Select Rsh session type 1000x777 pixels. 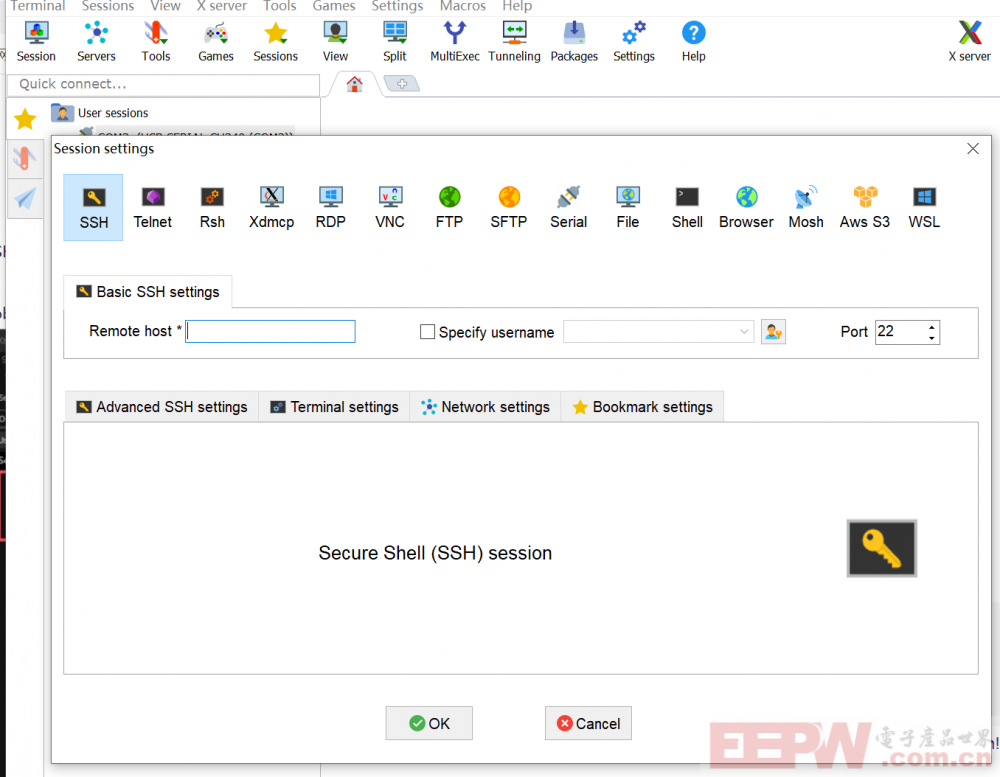click(x=212, y=207)
